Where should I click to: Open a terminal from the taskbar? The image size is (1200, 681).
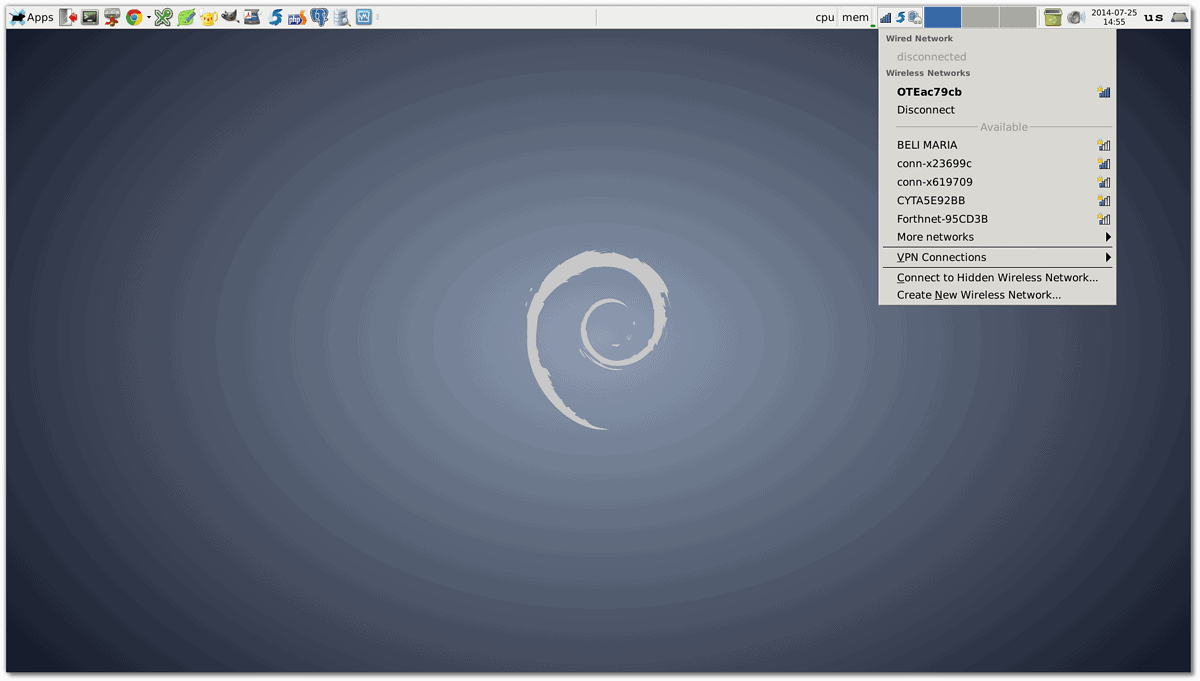(x=88, y=17)
